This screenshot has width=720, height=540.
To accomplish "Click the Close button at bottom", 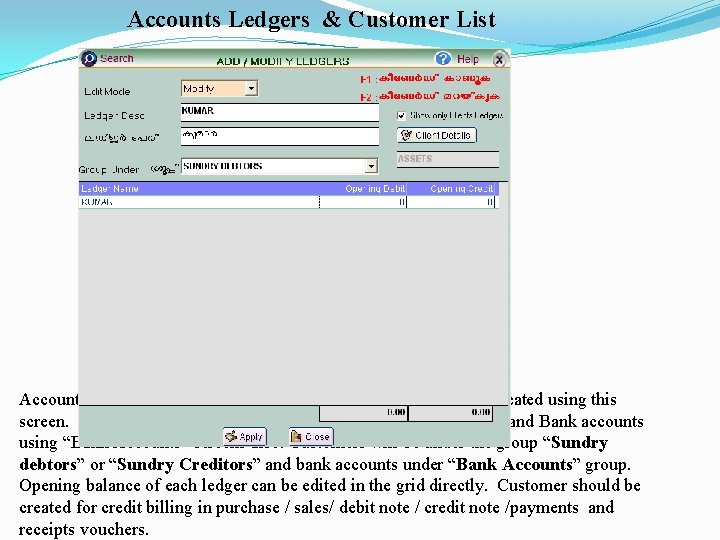I will [x=311, y=437].
